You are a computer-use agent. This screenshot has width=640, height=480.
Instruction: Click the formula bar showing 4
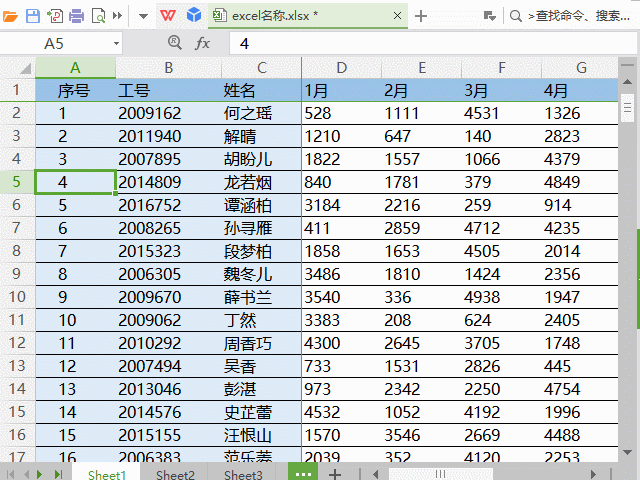pyautogui.click(x=433, y=44)
